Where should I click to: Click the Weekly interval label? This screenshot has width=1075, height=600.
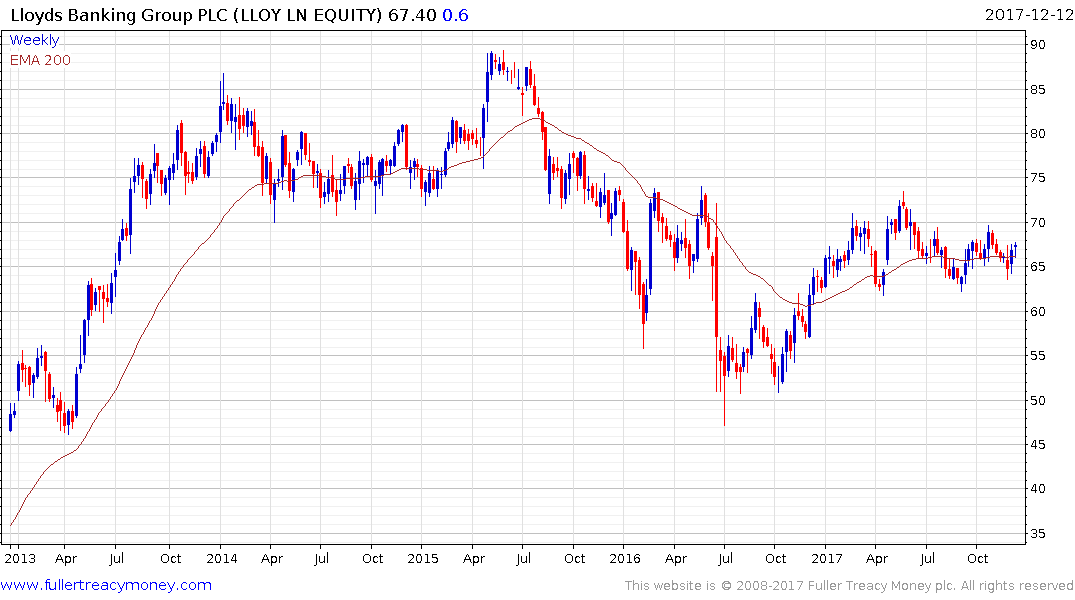tap(34, 40)
